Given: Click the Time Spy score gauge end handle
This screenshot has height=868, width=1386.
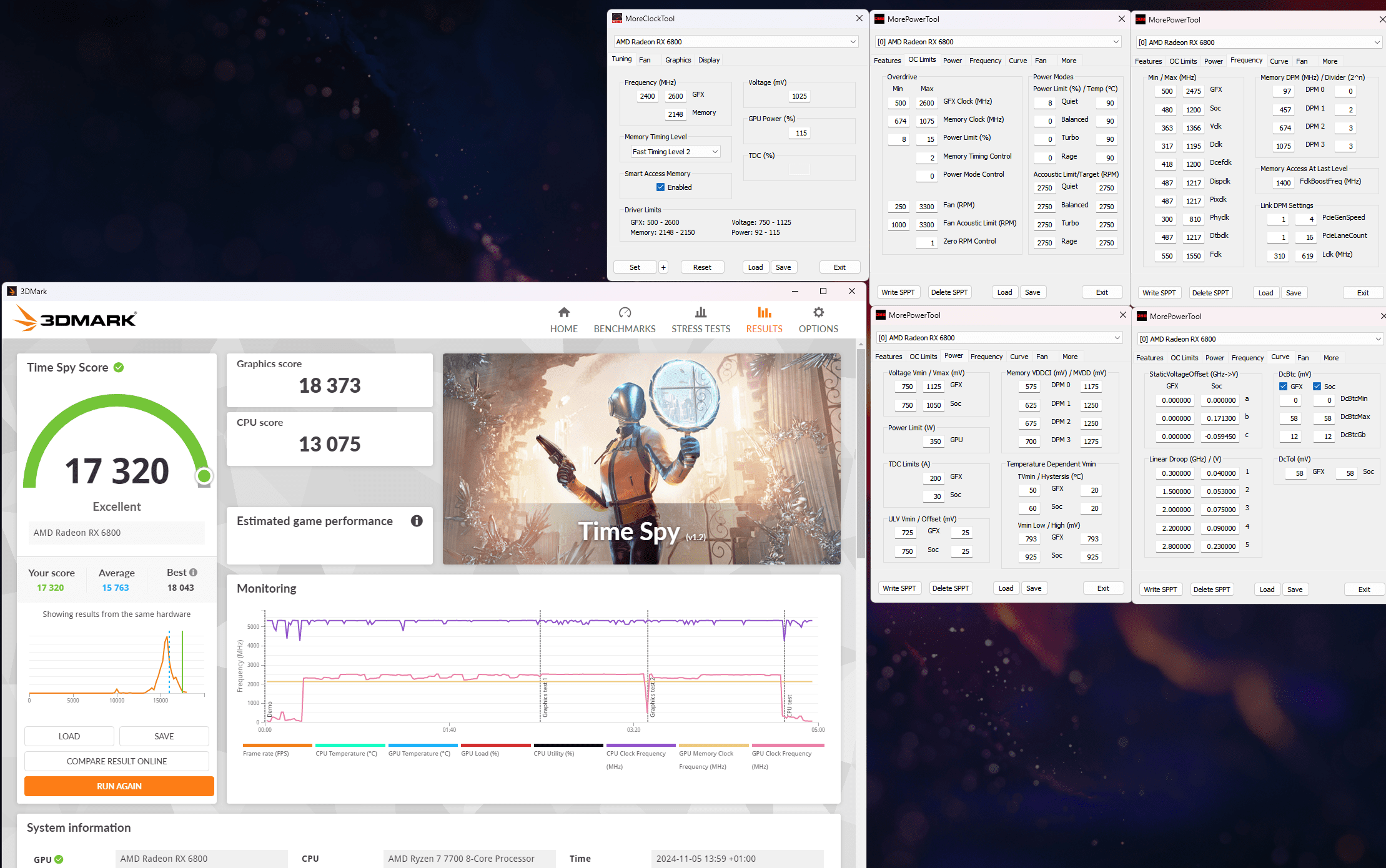Looking at the screenshot, I should pos(204,476).
